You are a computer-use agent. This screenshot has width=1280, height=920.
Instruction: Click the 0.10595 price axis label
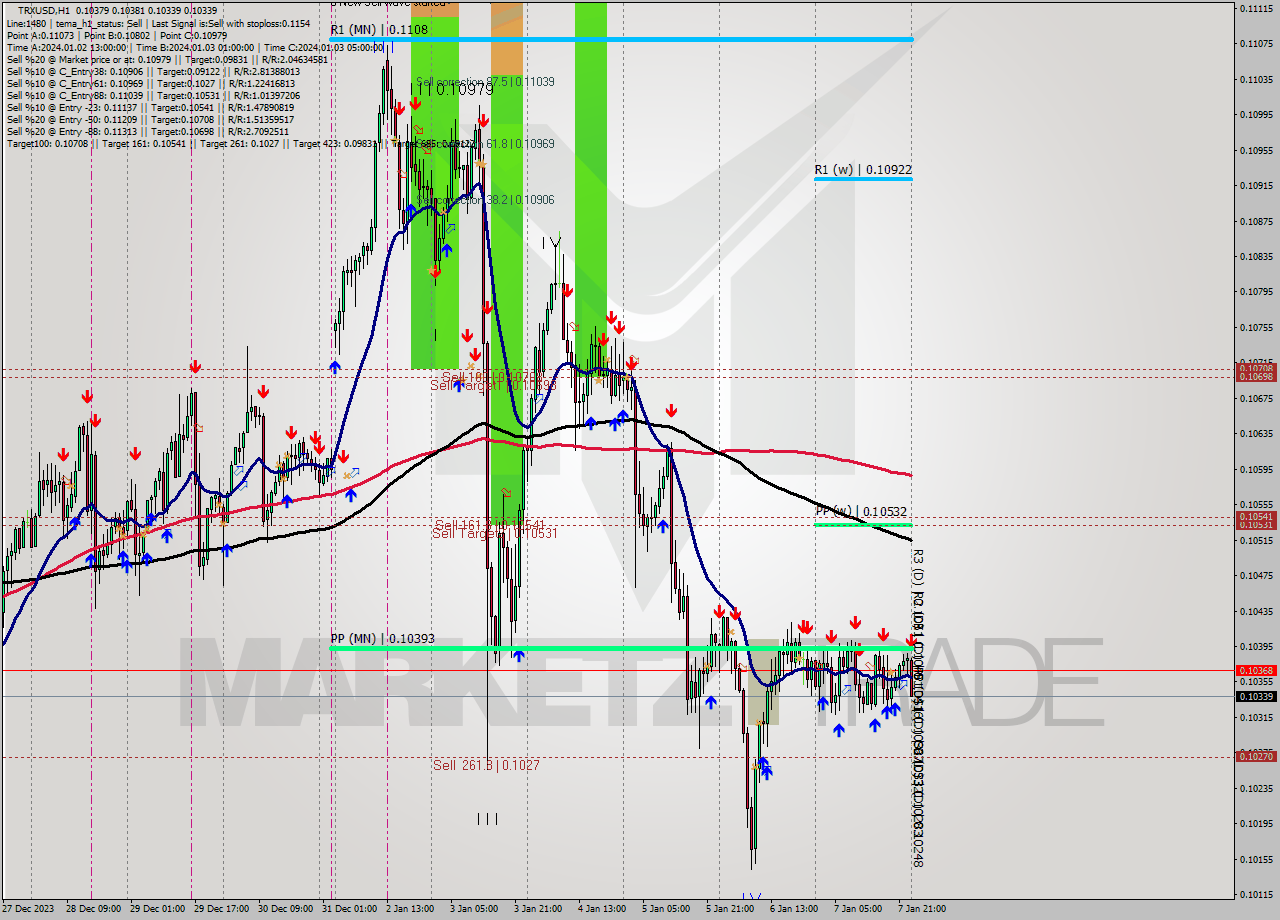pyautogui.click(x=1255, y=469)
